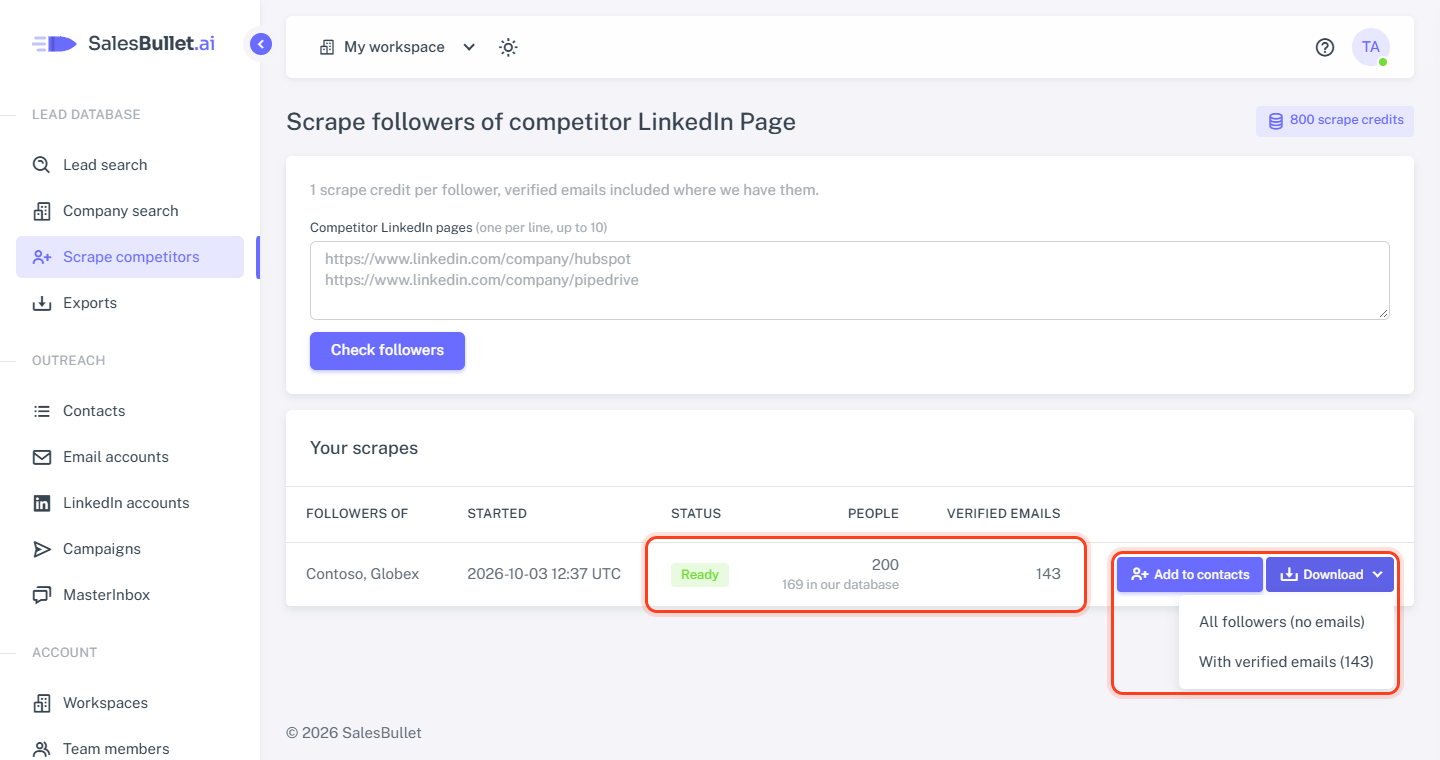This screenshot has height=760, width=1440.
Task: Open Email accounts
Action: click(130, 457)
